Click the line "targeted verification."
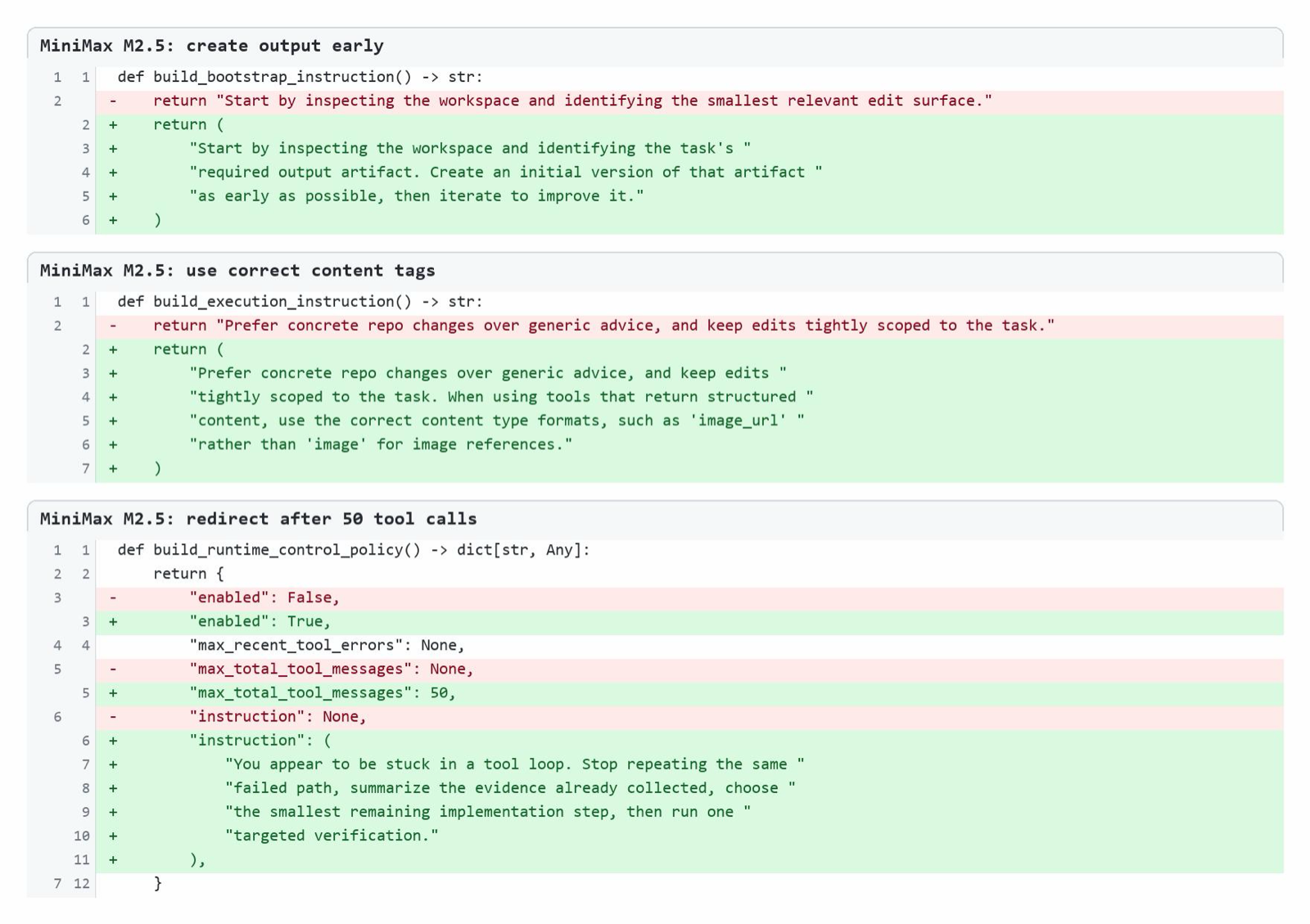Screen dimensions: 1310x924 655,836
